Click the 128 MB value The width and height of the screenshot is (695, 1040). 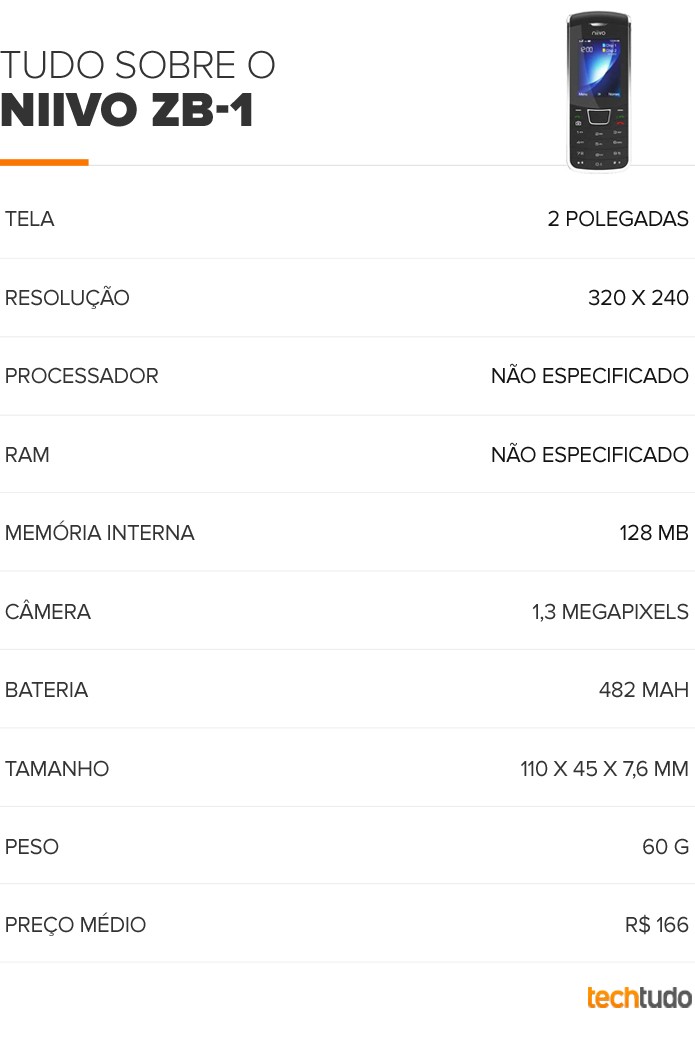(654, 533)
